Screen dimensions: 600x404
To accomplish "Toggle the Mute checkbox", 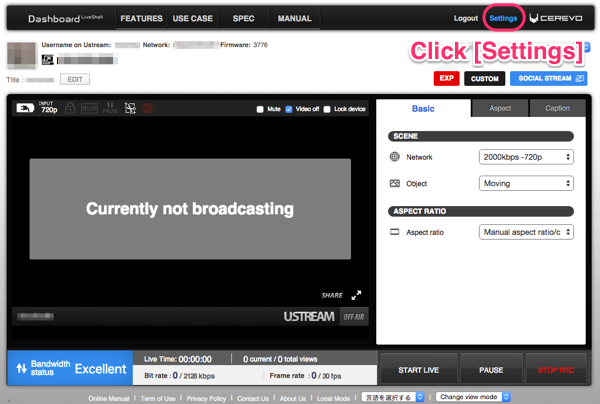I will pos(260,109).
